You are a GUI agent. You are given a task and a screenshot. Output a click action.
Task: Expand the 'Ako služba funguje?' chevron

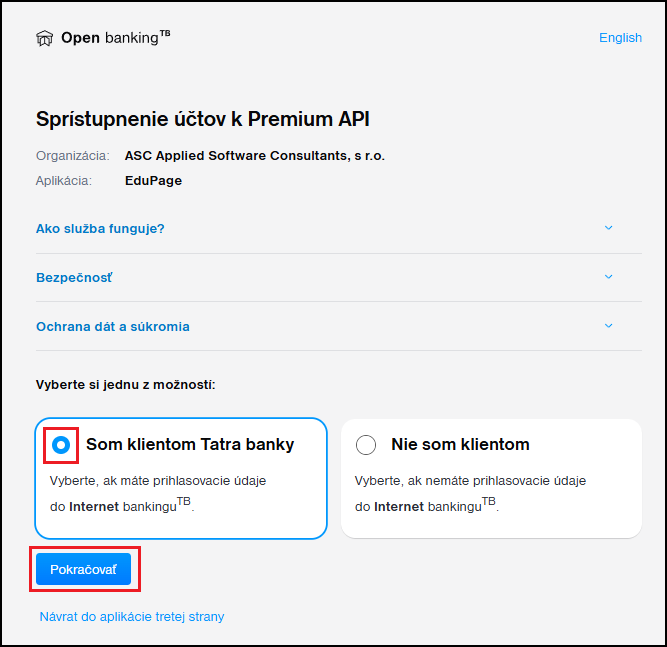(608, 228)
